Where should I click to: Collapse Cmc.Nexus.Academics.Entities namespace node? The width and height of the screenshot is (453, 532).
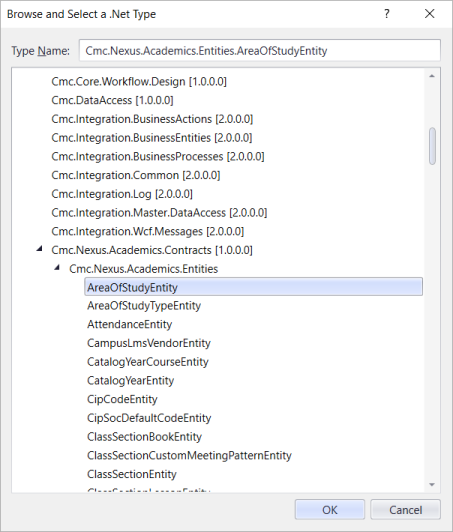point(57,268)
